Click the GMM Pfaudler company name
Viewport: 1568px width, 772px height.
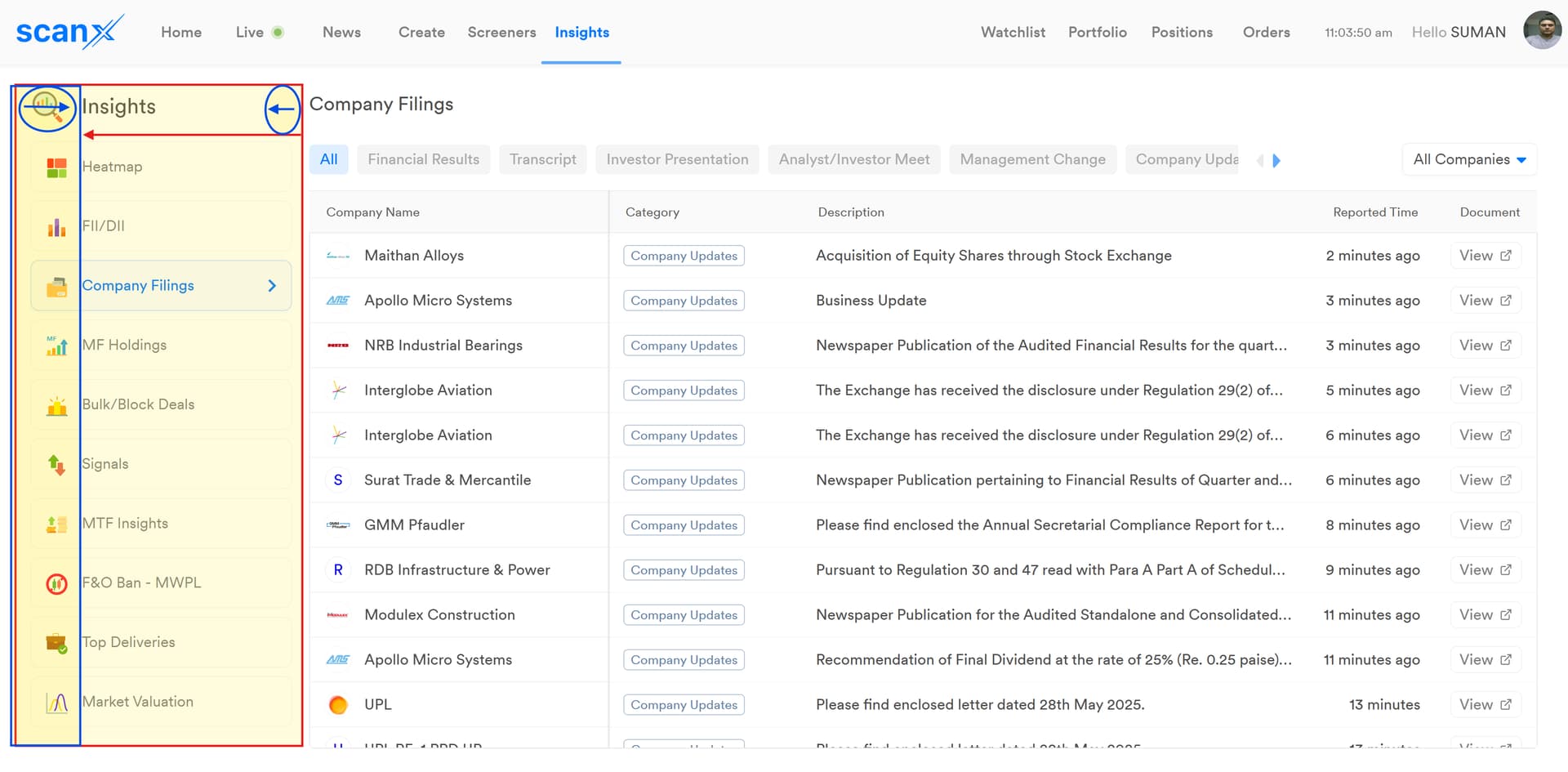coord(414,525)
